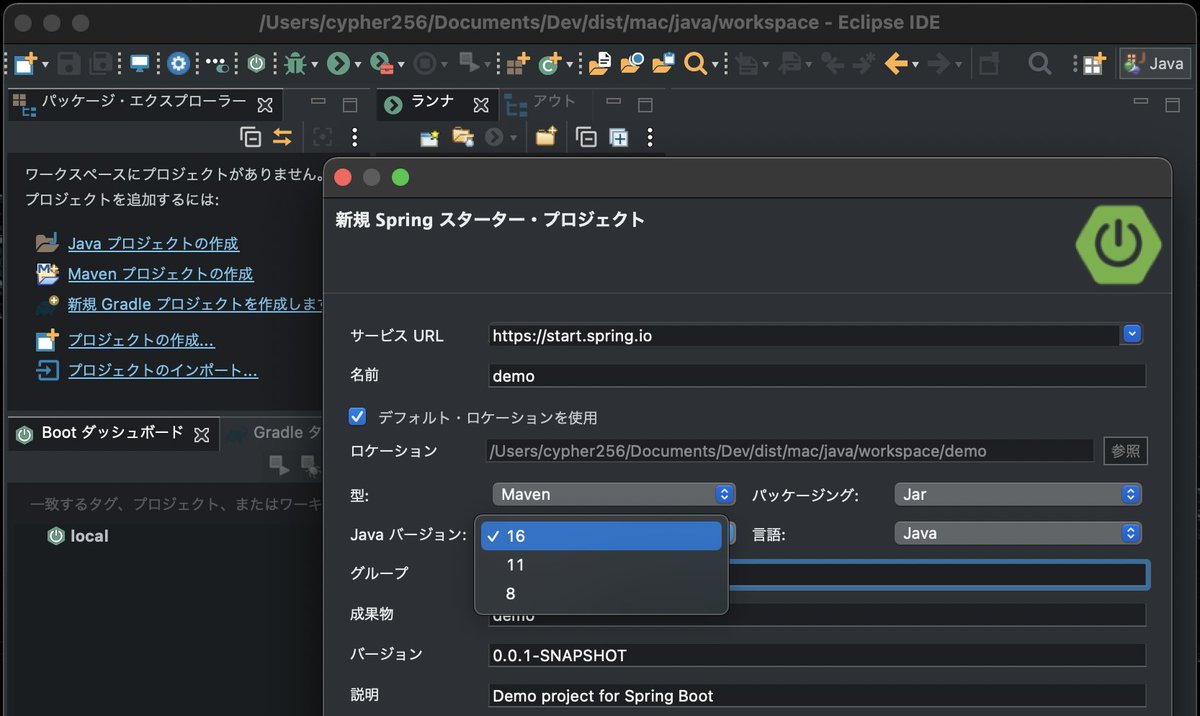1200x716 pixels.
Task: Open Java プロジェクトの作成 link
Action: pyautogui.click(x=153, y=243)
